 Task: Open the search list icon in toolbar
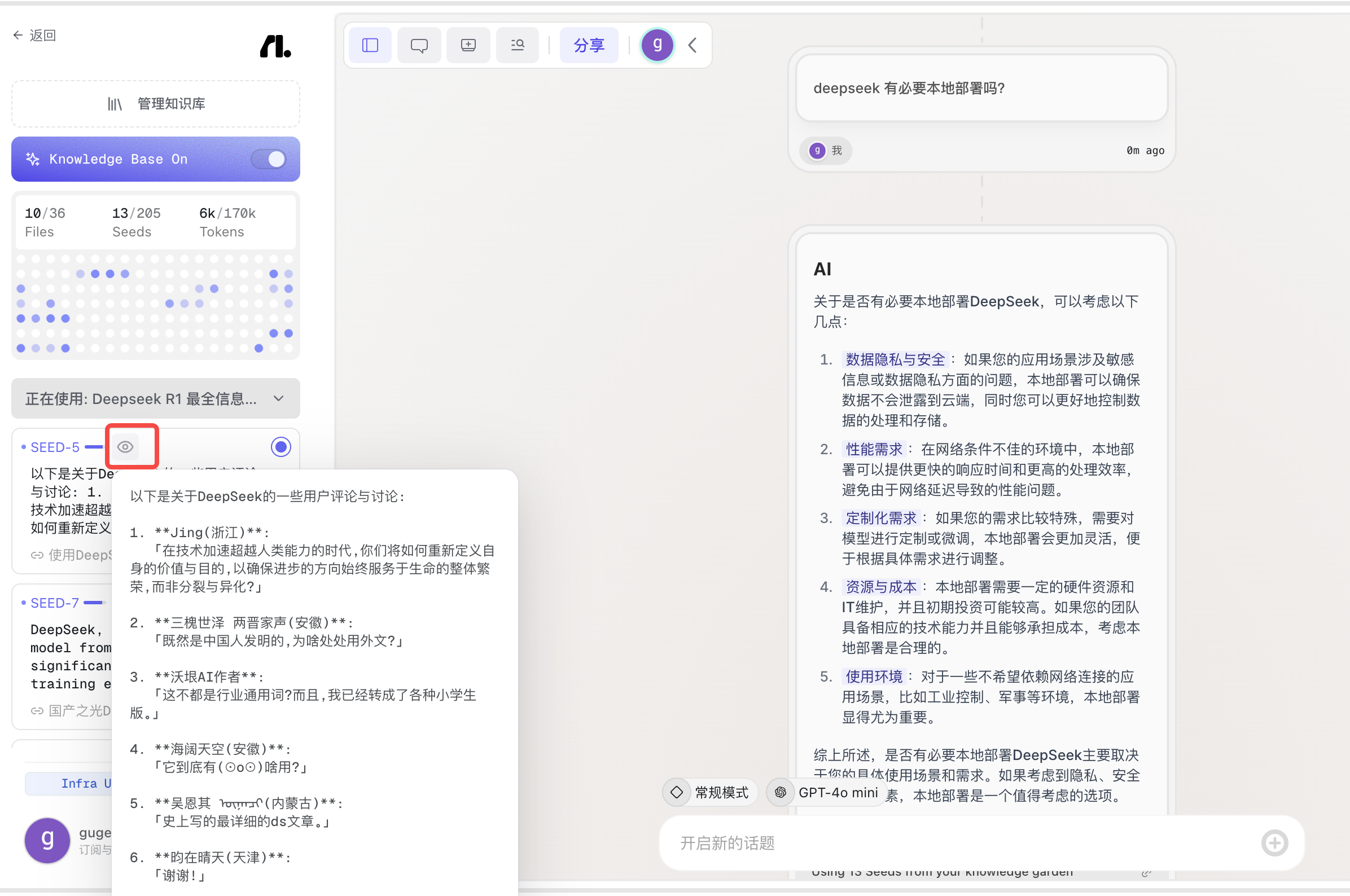[x=517, y=45]
